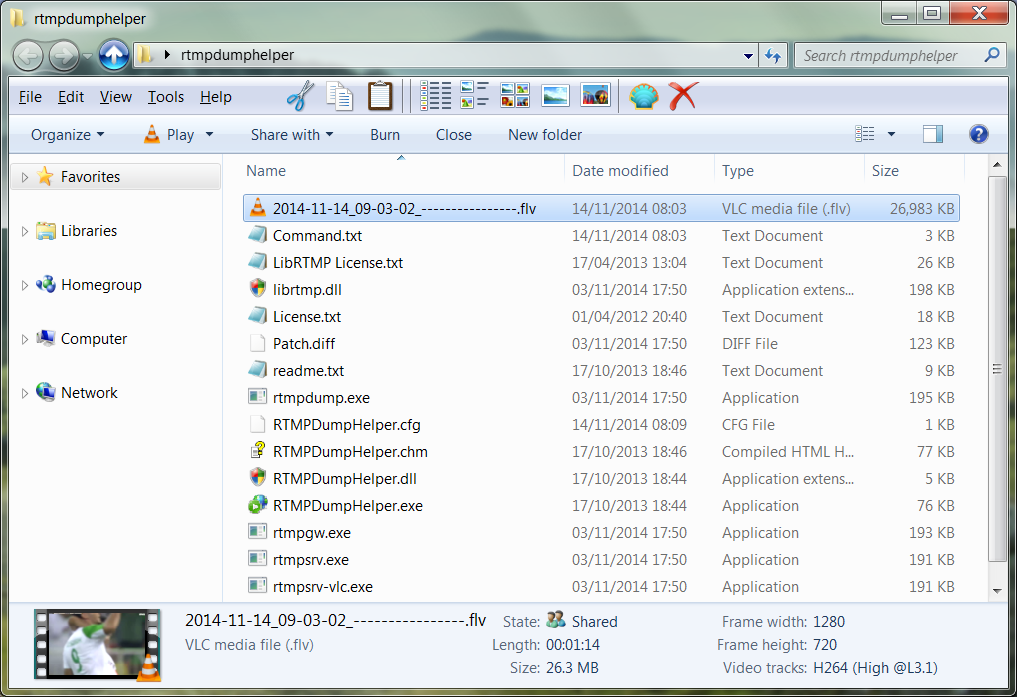The image size is (1017, 697).
Task: Open the View menu
Action: [x=115, y=97]
